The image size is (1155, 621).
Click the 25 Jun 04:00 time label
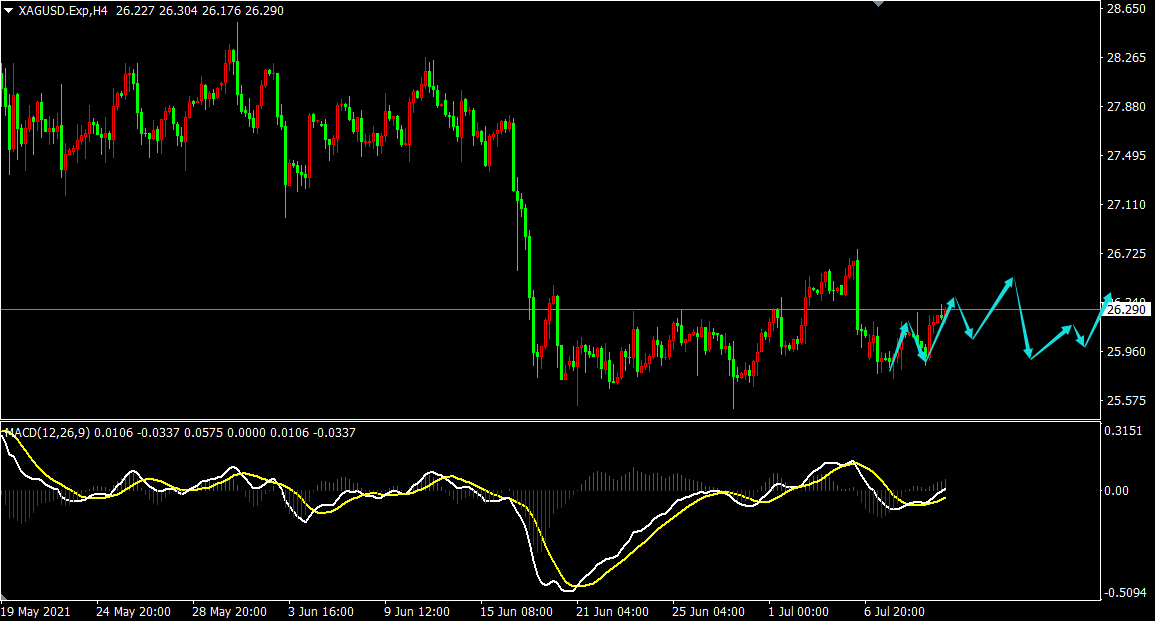[708, 612]
